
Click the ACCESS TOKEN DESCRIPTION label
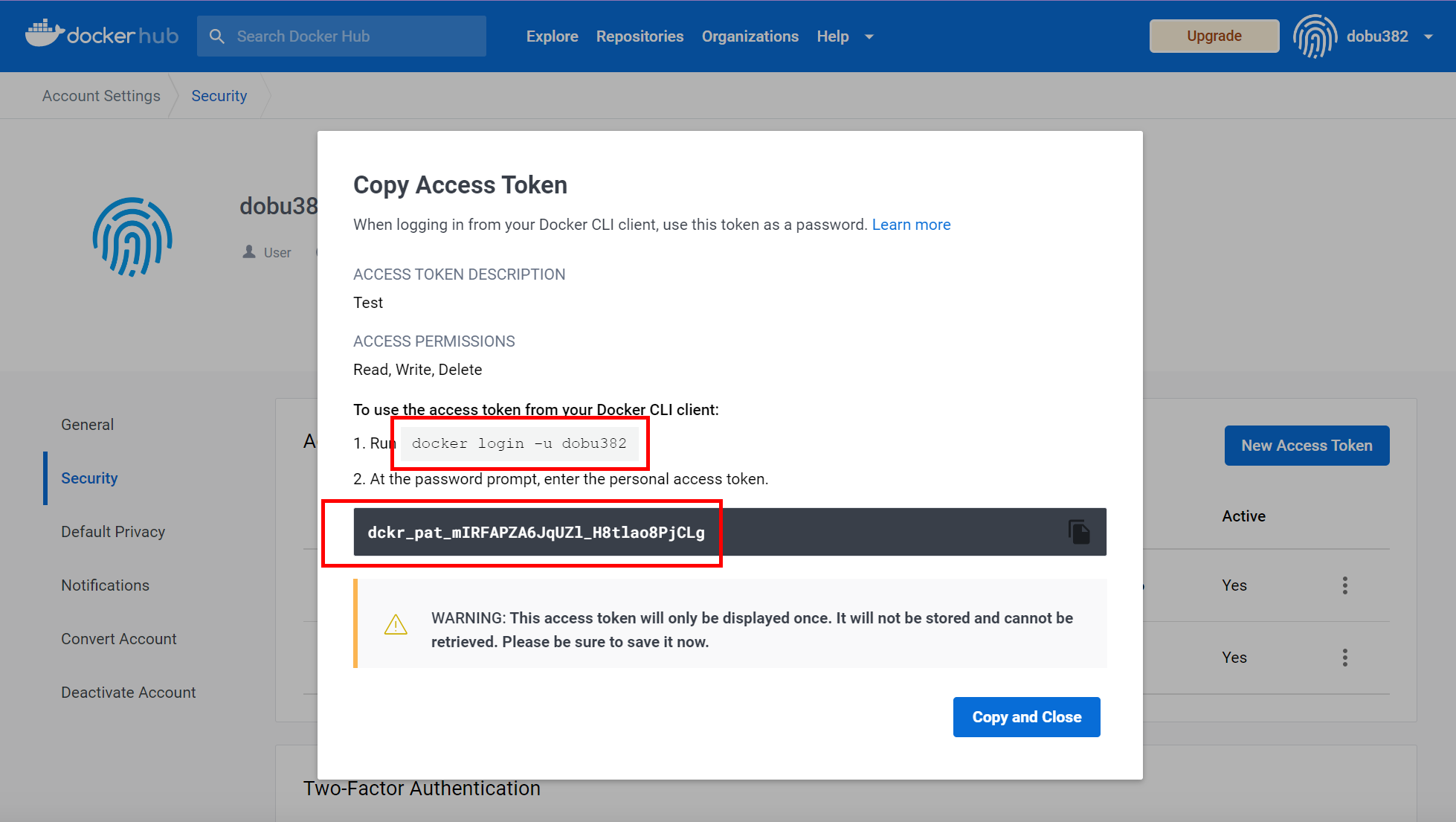(459, 274)
